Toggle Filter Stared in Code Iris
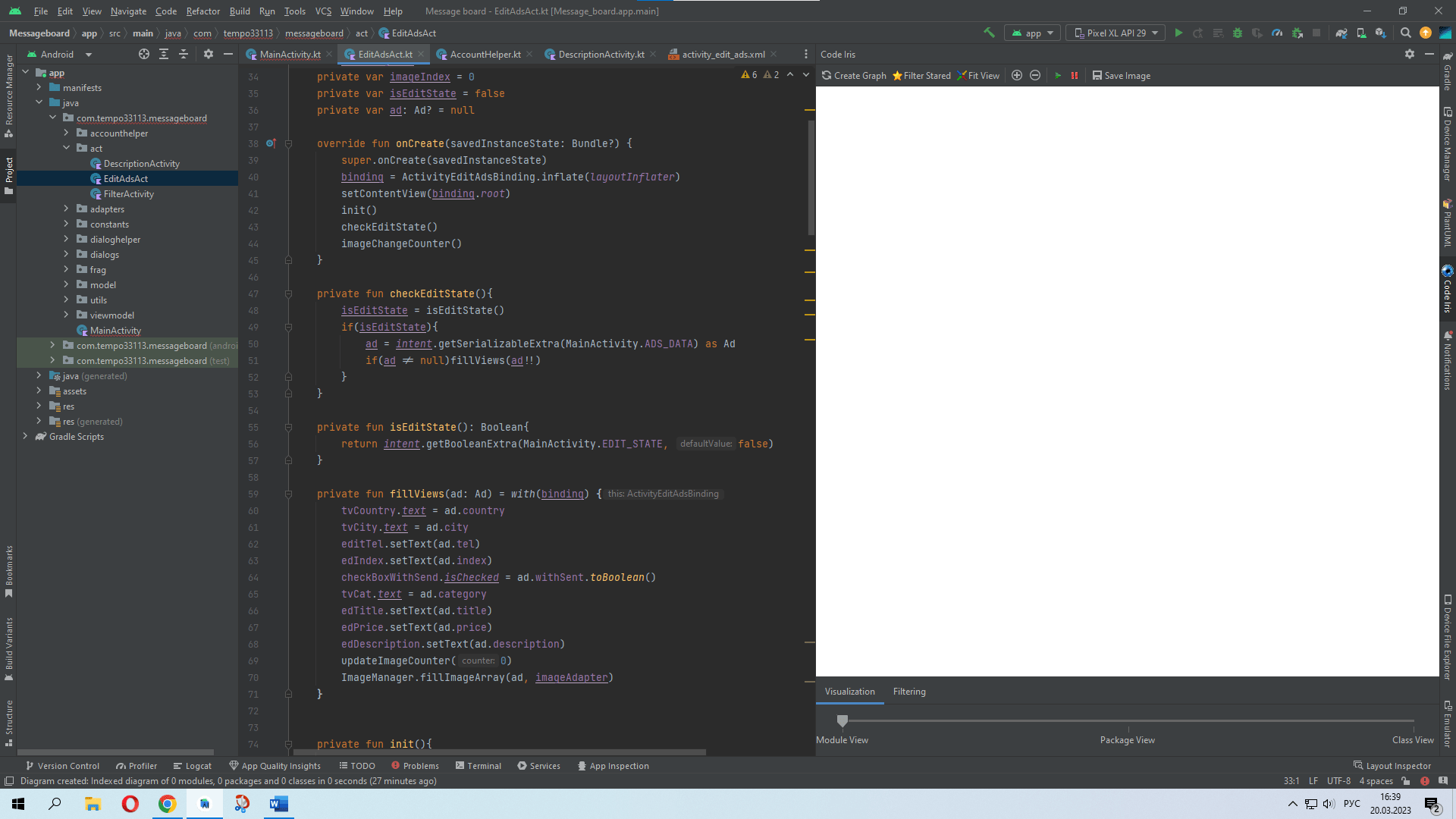Image resolution: width=1456 pixels, height=819 pixels. click(x=921, y=75)
